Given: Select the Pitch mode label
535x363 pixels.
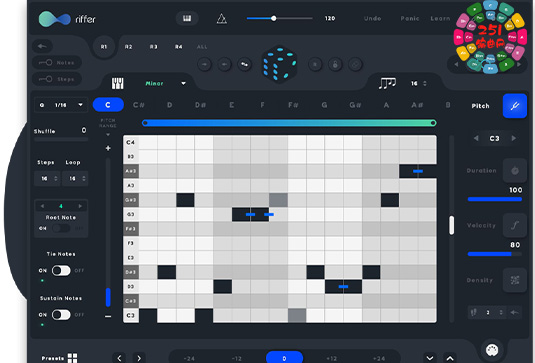Looking at the screenshot, I should (x=480, y=106).
